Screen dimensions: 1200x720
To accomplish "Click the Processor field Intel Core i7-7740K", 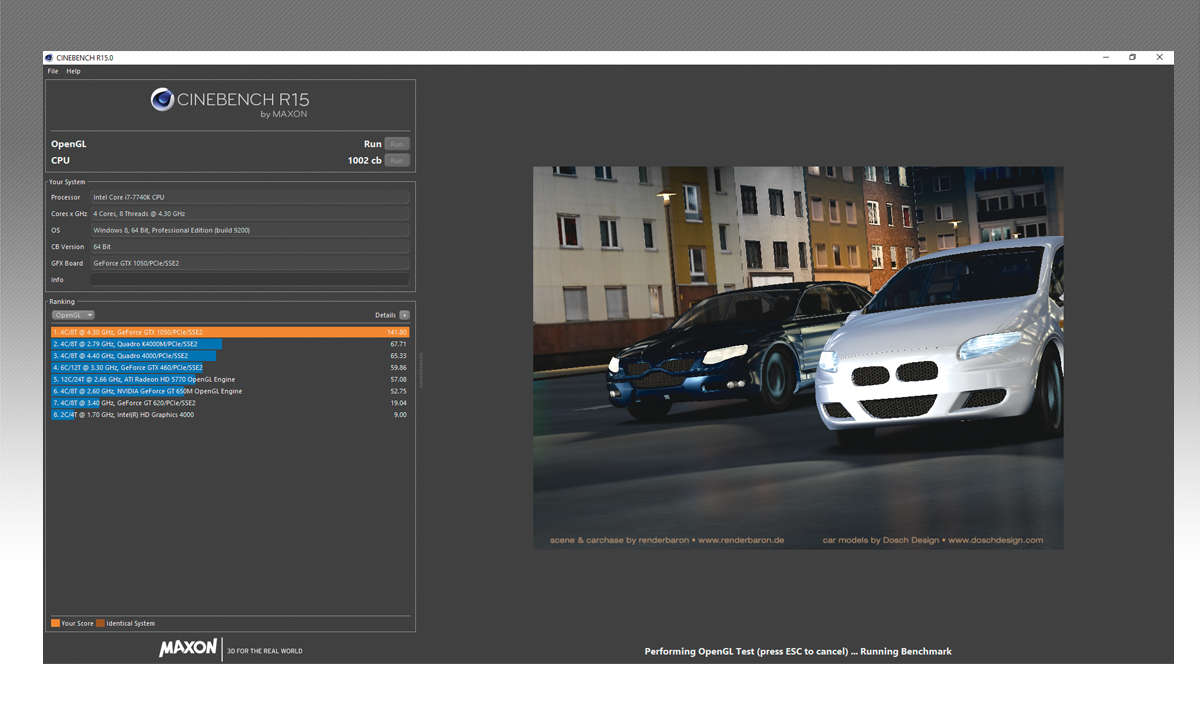I will click(250, 197).
